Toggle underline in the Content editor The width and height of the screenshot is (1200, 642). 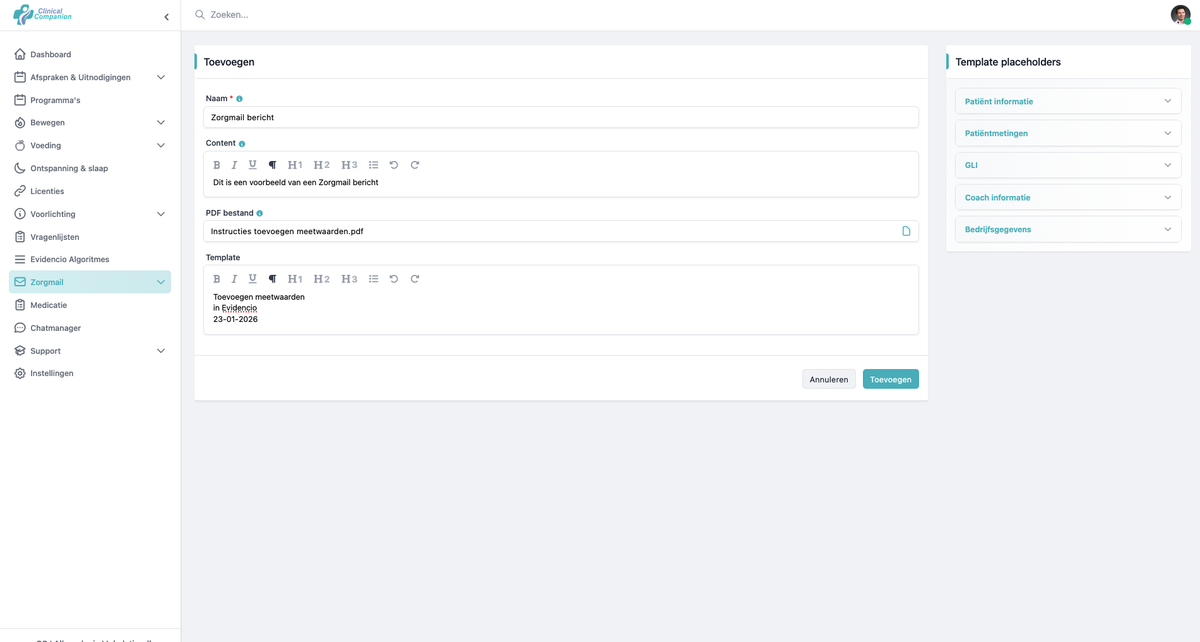(252, 165)
